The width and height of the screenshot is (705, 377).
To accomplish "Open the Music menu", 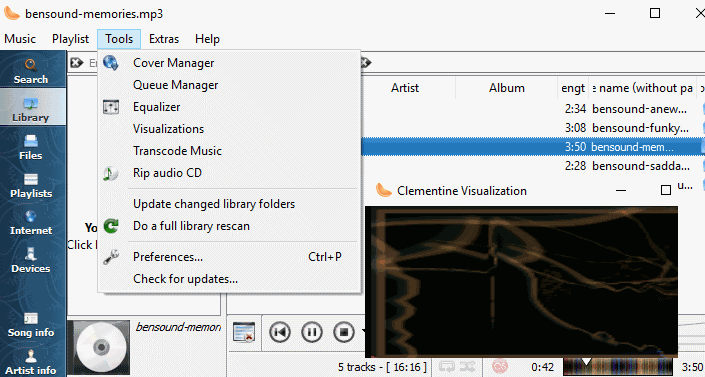I will point(20,39).
